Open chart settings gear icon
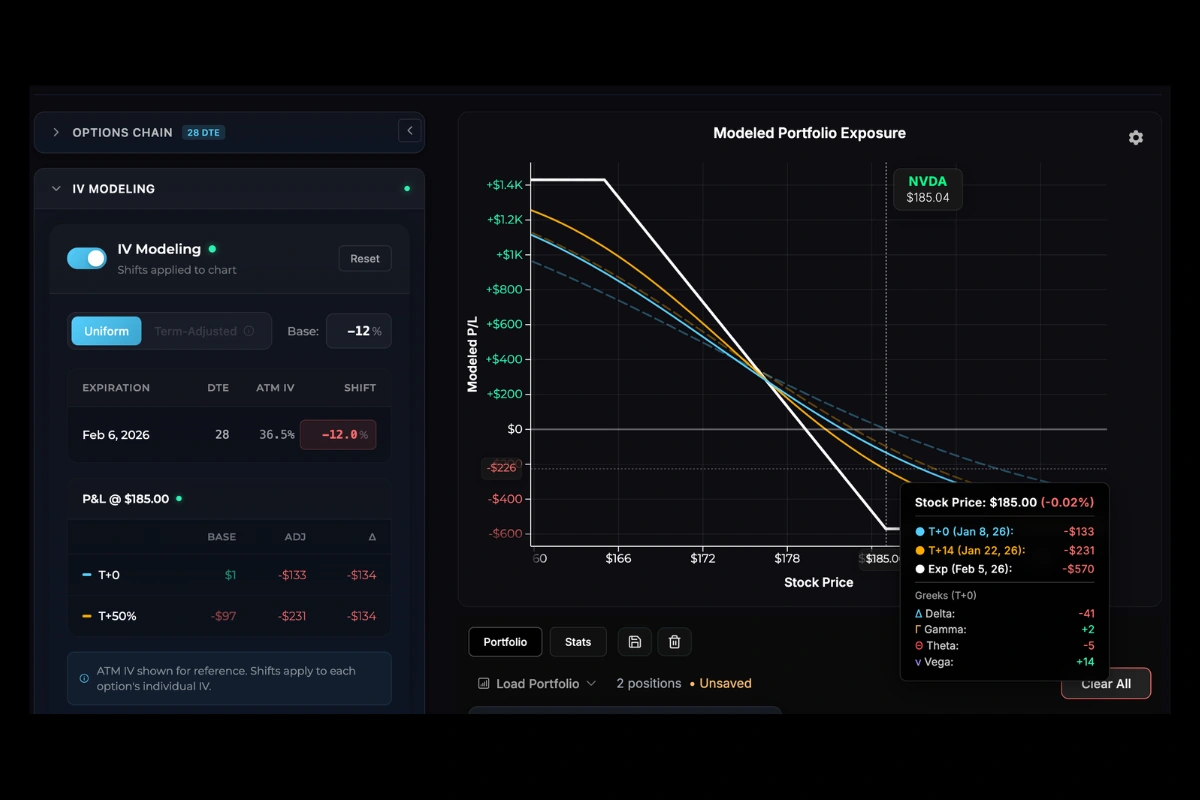 tap(1136, 138)
